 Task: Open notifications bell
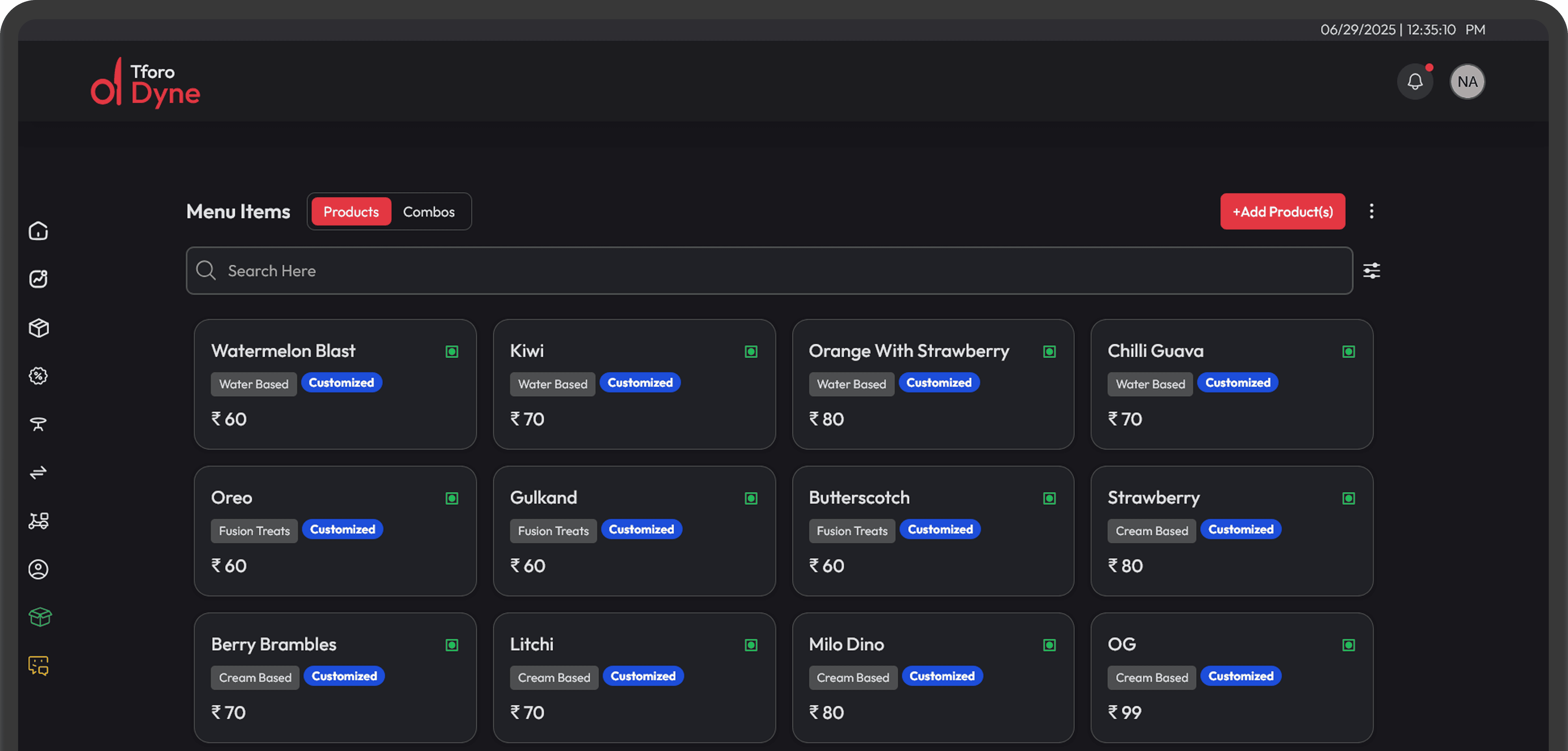[x=1415, y=81]
